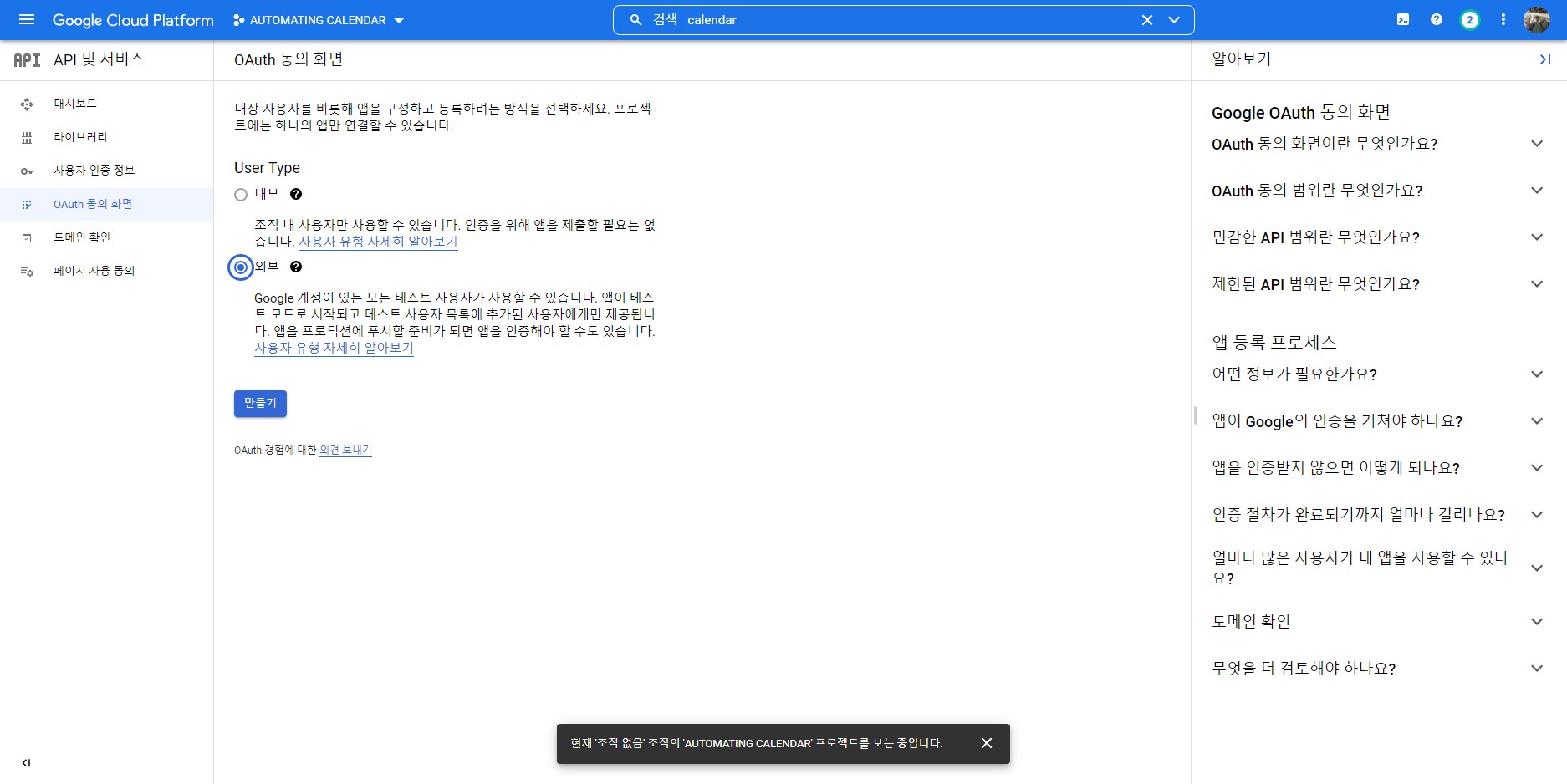Image resolution: width=1567 pixels, height=784 pixels.
Task: Click the help panel resize handle
Action: (x=1195, y=415)
